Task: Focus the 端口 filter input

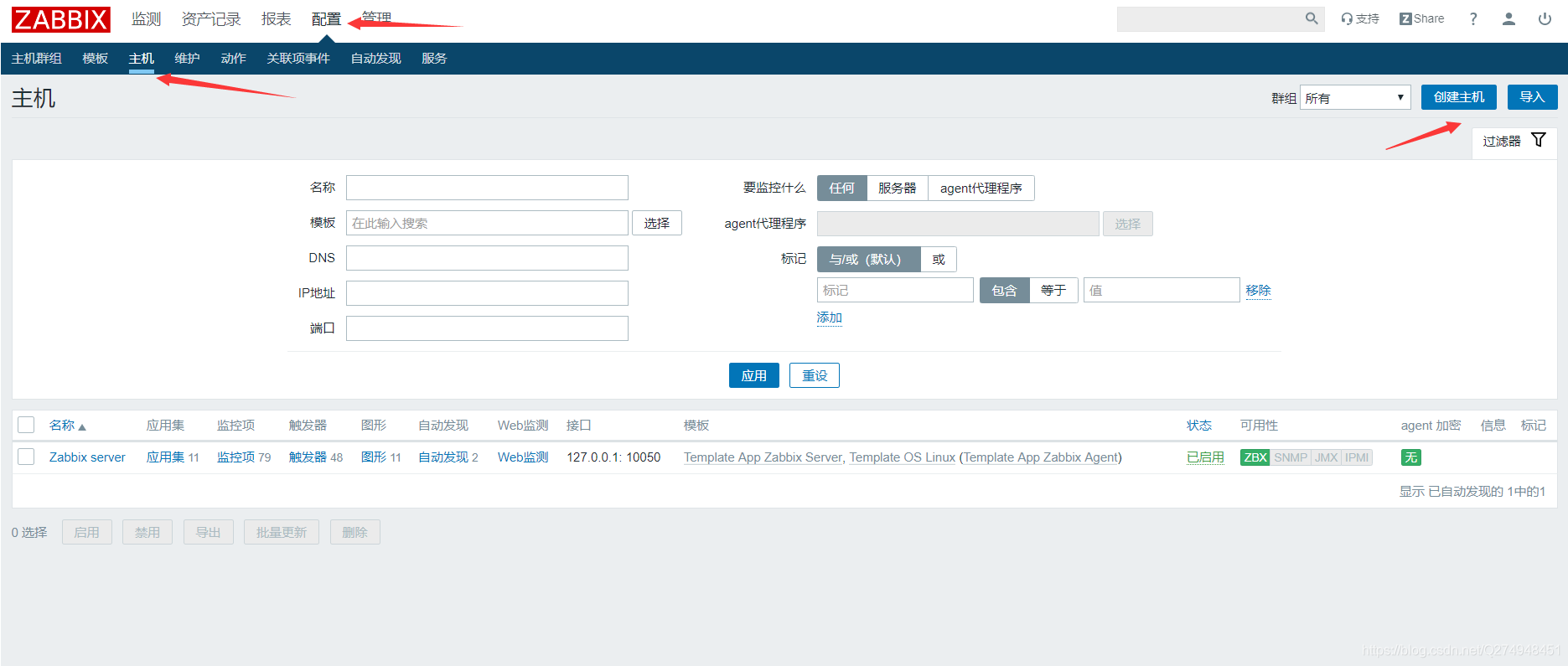Action: (x=487, y=328)
